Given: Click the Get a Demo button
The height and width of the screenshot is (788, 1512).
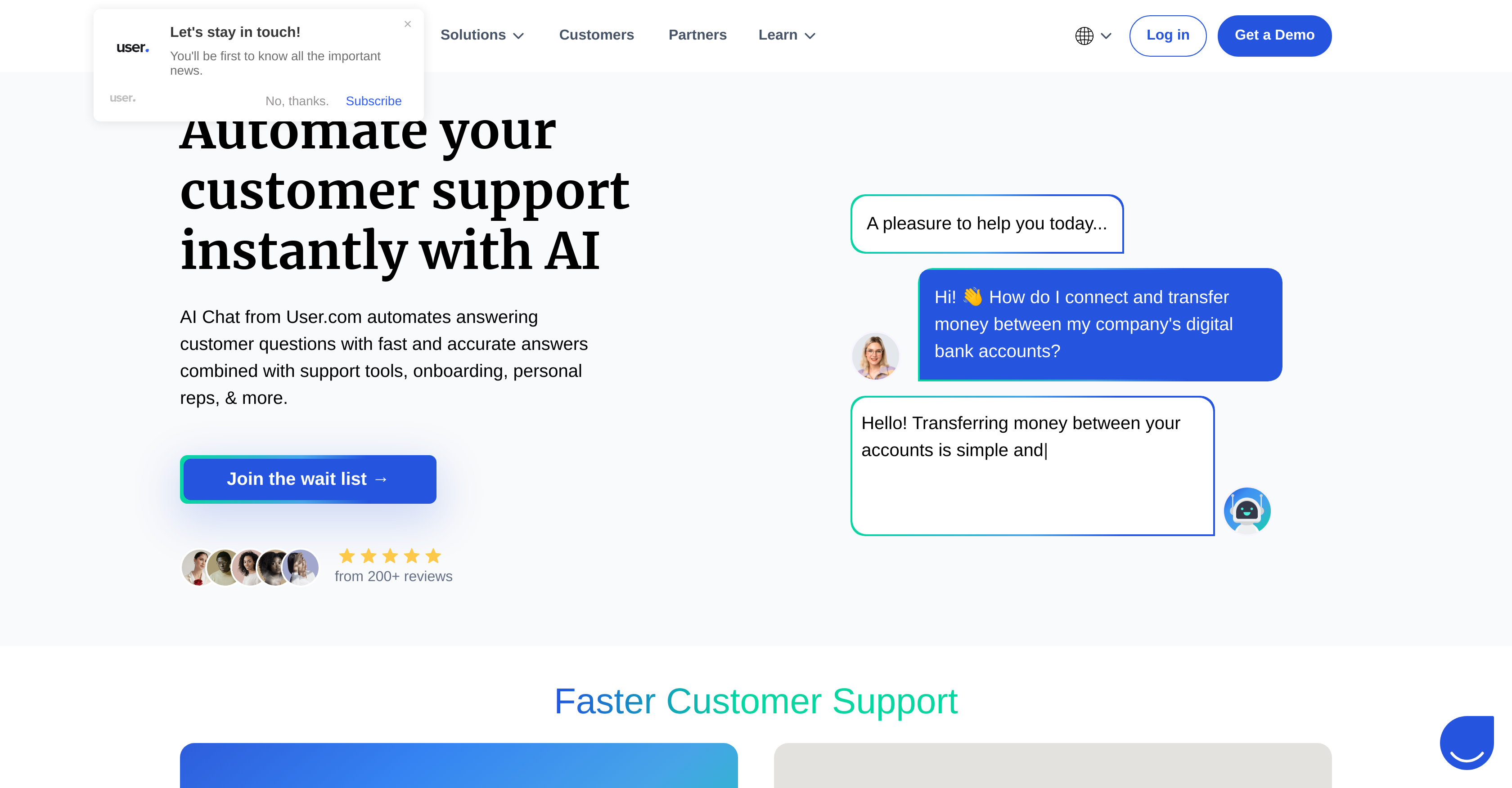Looking at the screenshot, I should pyautogui.click(x=1275, y=35).
